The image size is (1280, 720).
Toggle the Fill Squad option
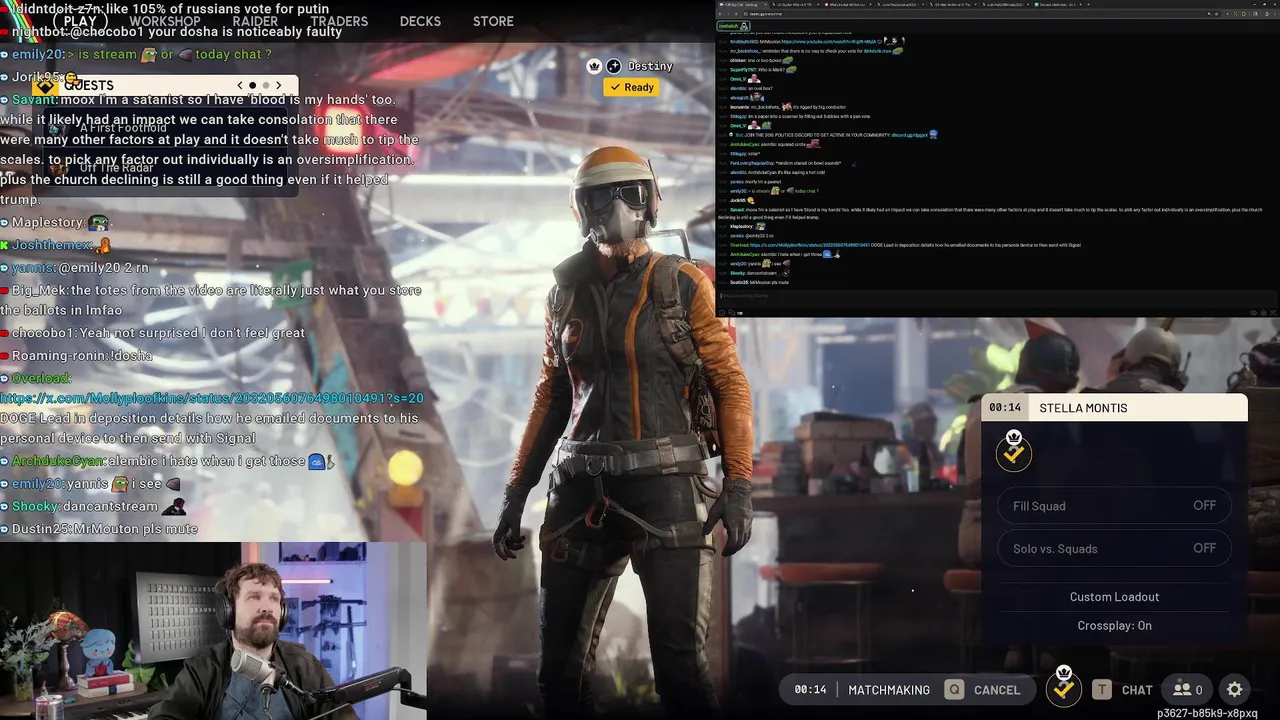coord(1114,506)
